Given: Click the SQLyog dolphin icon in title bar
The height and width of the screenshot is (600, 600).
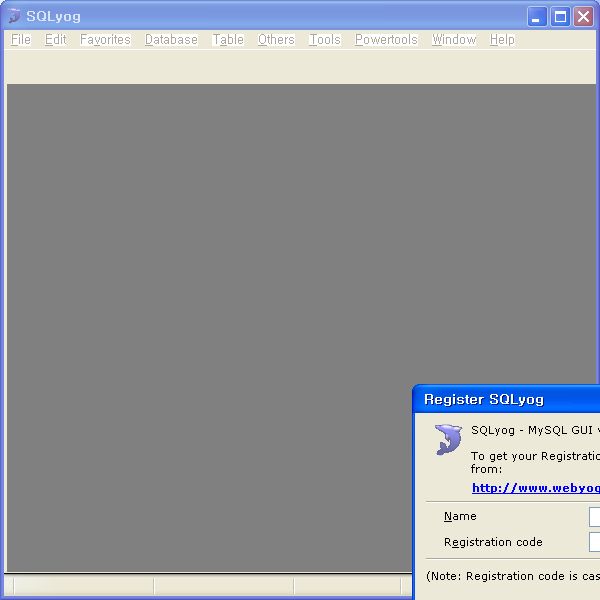Looking at the screenshot, I should pyautogui.click(x=14, y=16).
